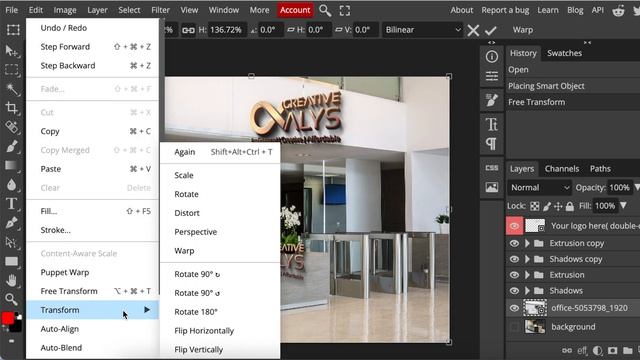The height and width of the screenshot is (360, 640).
Task: Hide the Extrusion folder
Action: coord(514,275)
